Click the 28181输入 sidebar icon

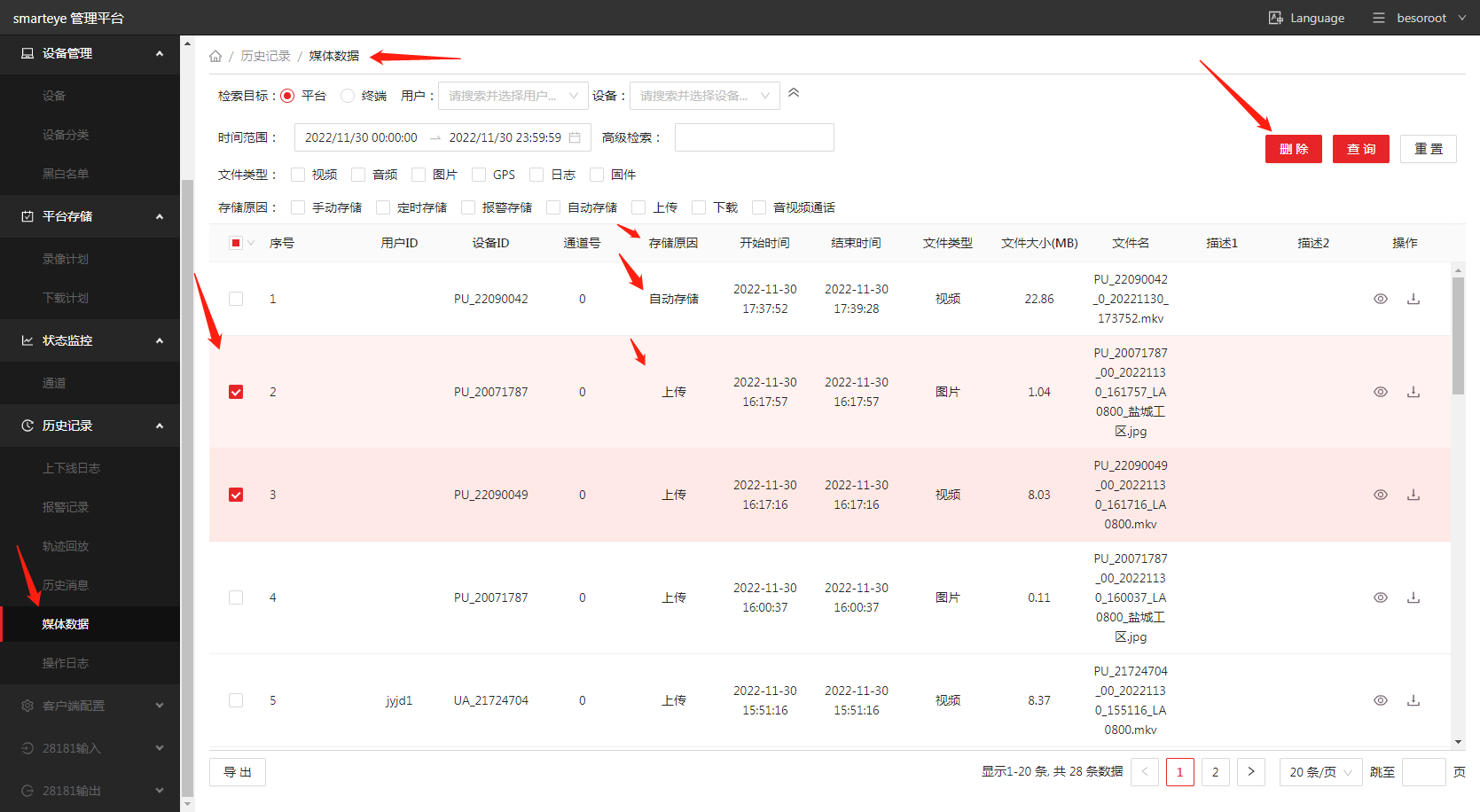27,748
